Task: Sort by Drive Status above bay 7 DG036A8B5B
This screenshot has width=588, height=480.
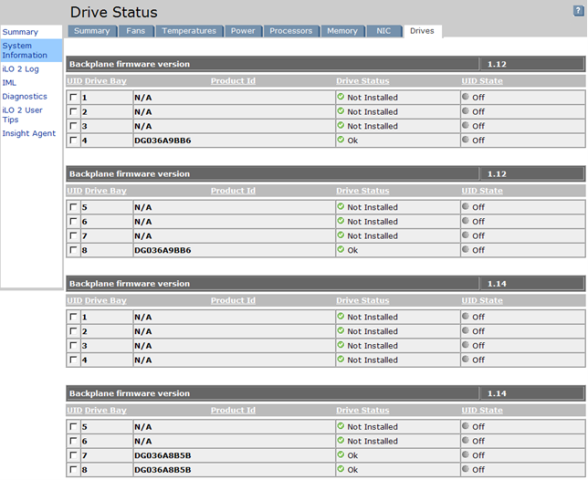Action: click(363, 410)
